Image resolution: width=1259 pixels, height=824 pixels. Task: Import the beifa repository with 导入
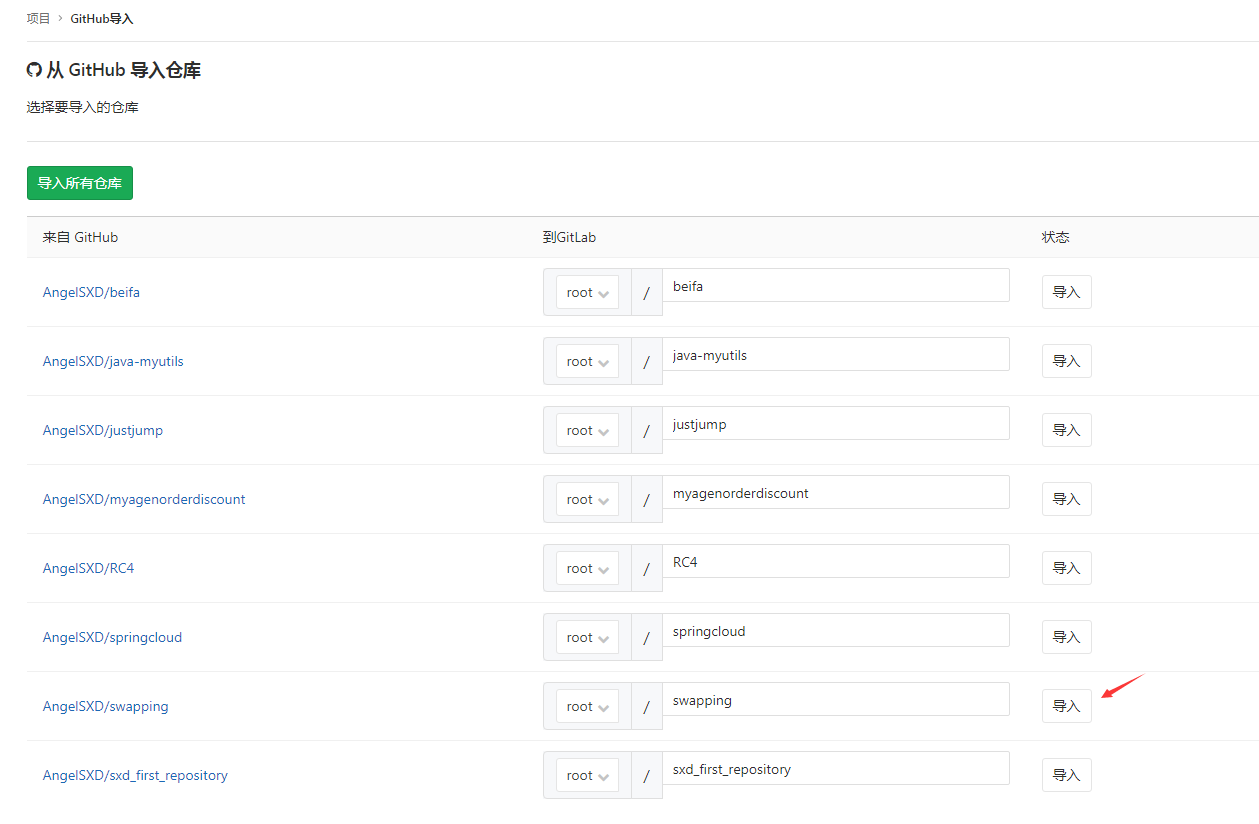coord(1067,292)
